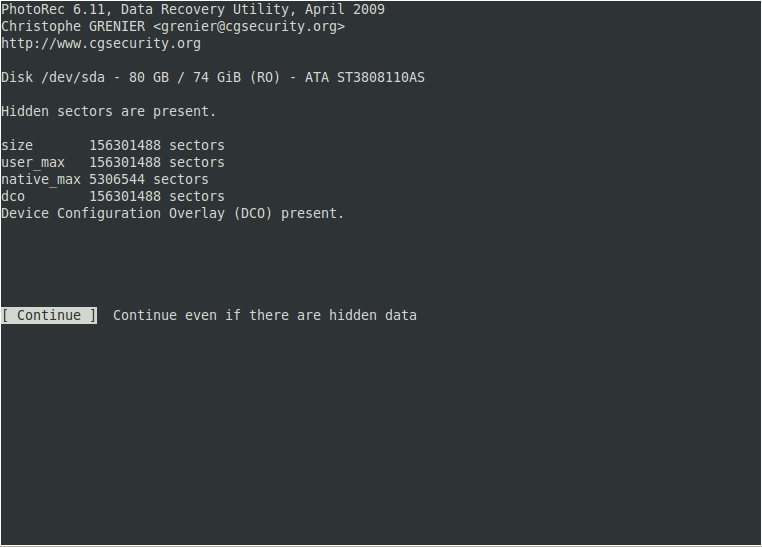Click the (RO) read-only indicator
The height and width of the screenshot is (547, 762).
coord(265,78)
